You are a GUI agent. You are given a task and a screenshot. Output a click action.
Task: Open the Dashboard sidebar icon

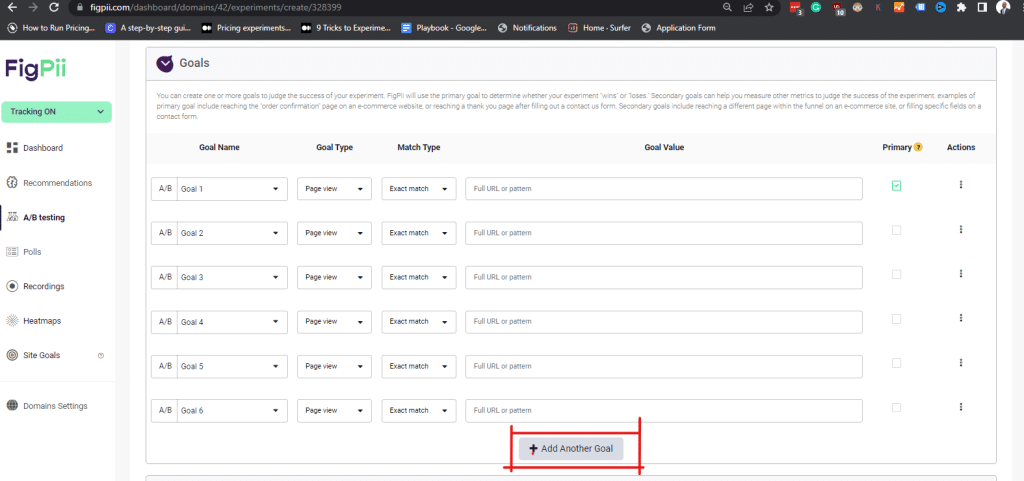point(12,147)
